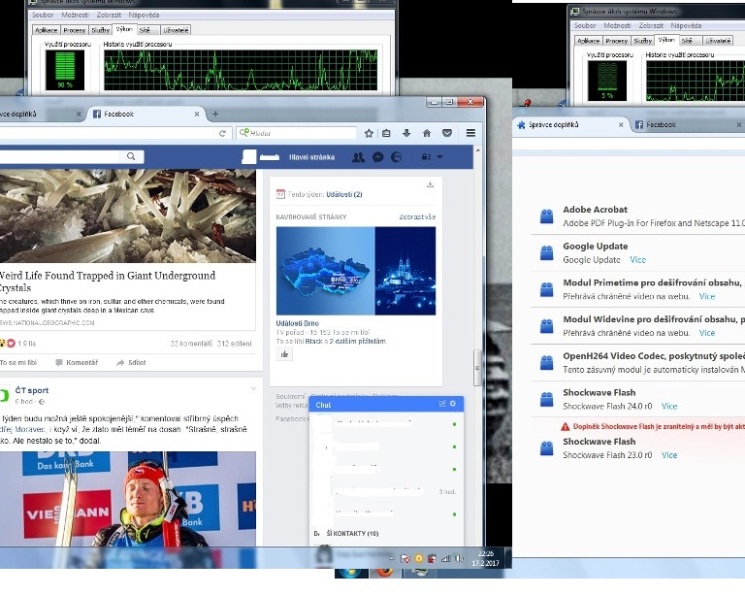Open Chat settings gear icon

(453, 404)
